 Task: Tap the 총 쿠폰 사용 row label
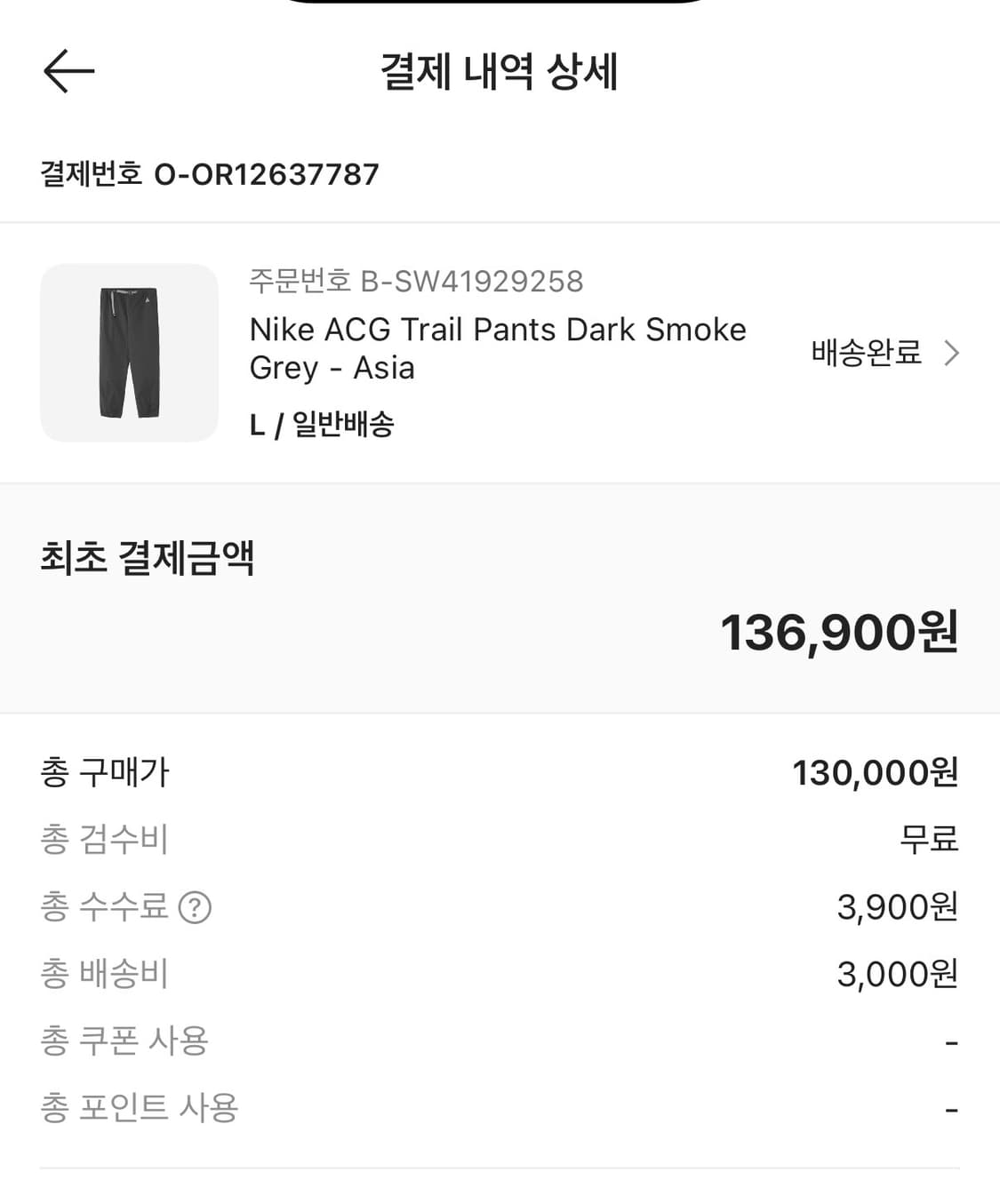coord(124,1041)
